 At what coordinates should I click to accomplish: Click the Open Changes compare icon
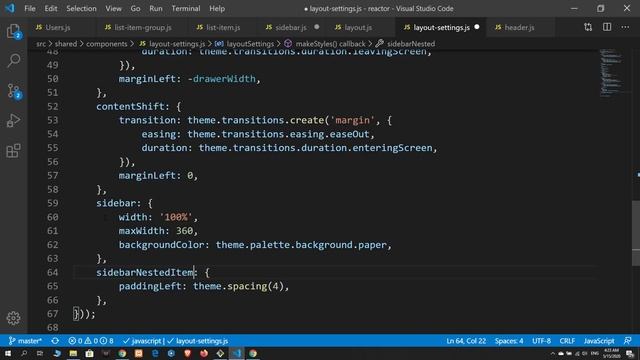(588, 27)
